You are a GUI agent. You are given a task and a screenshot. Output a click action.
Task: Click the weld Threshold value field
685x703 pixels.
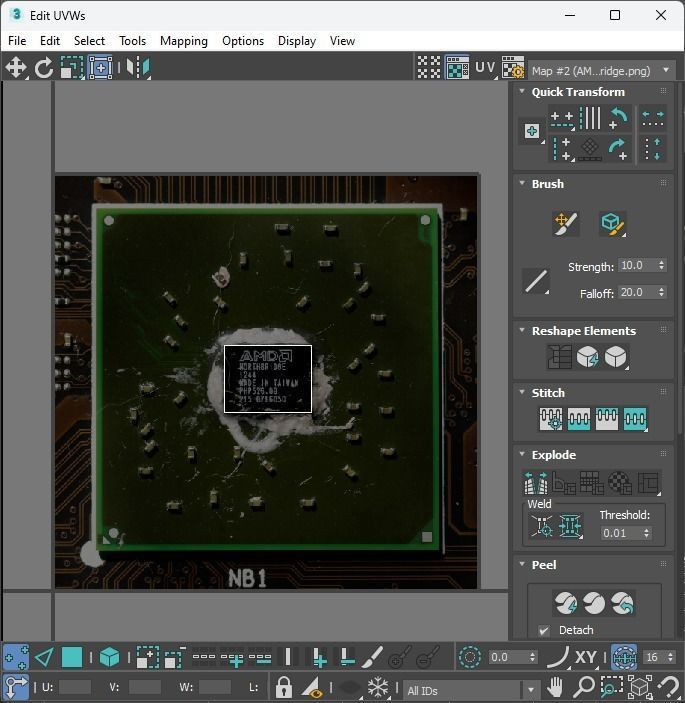tap(621, 533)
